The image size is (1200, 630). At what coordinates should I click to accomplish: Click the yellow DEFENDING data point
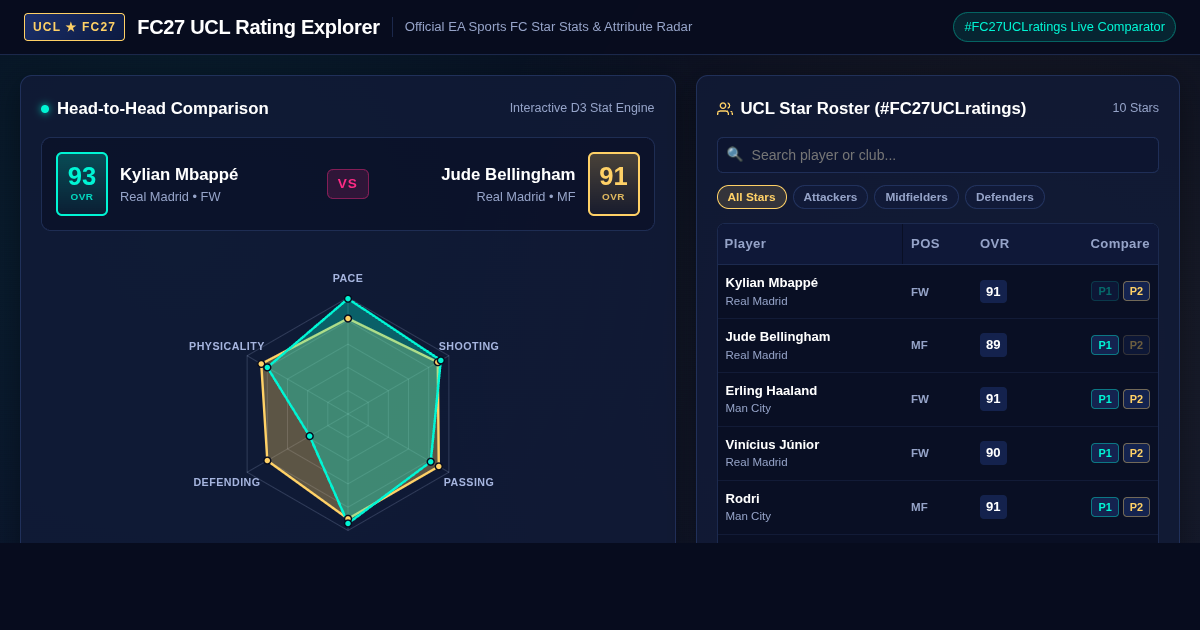(267, 461)
